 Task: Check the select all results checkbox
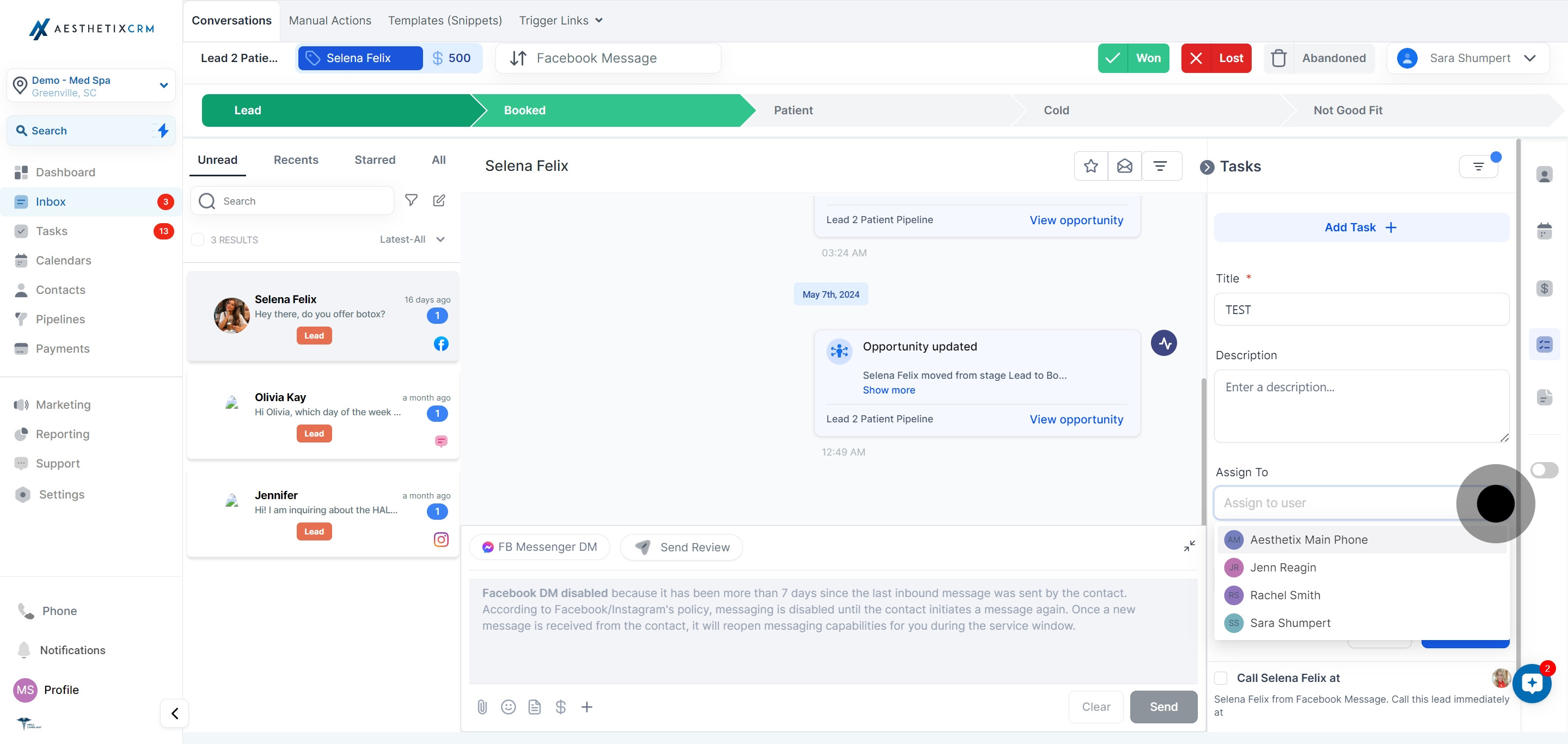click(x=198, y=239)
